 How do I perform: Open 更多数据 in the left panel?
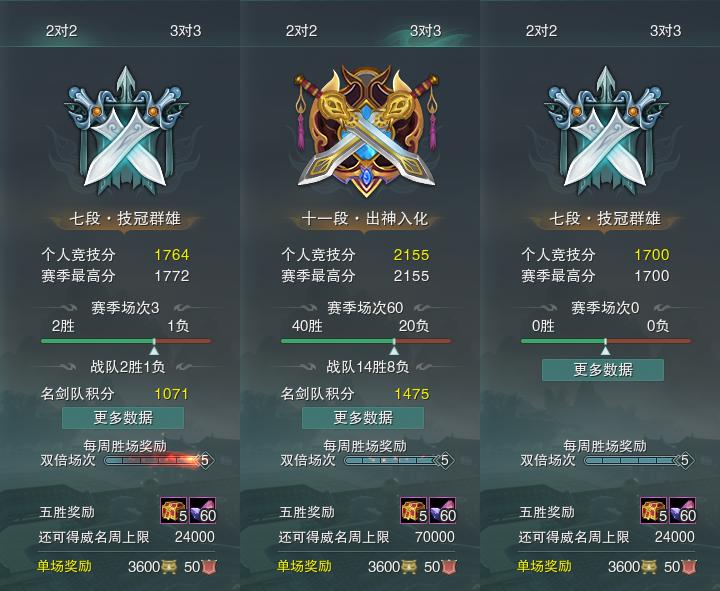(x=123, y=417)
